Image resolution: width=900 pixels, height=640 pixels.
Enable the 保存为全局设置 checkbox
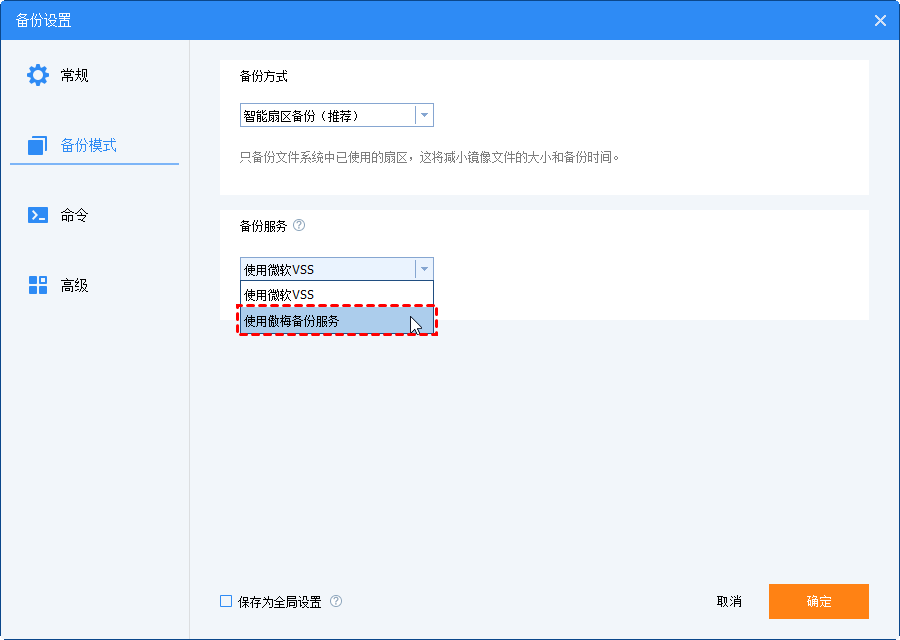pyautogui.click(x=226, y=602)
